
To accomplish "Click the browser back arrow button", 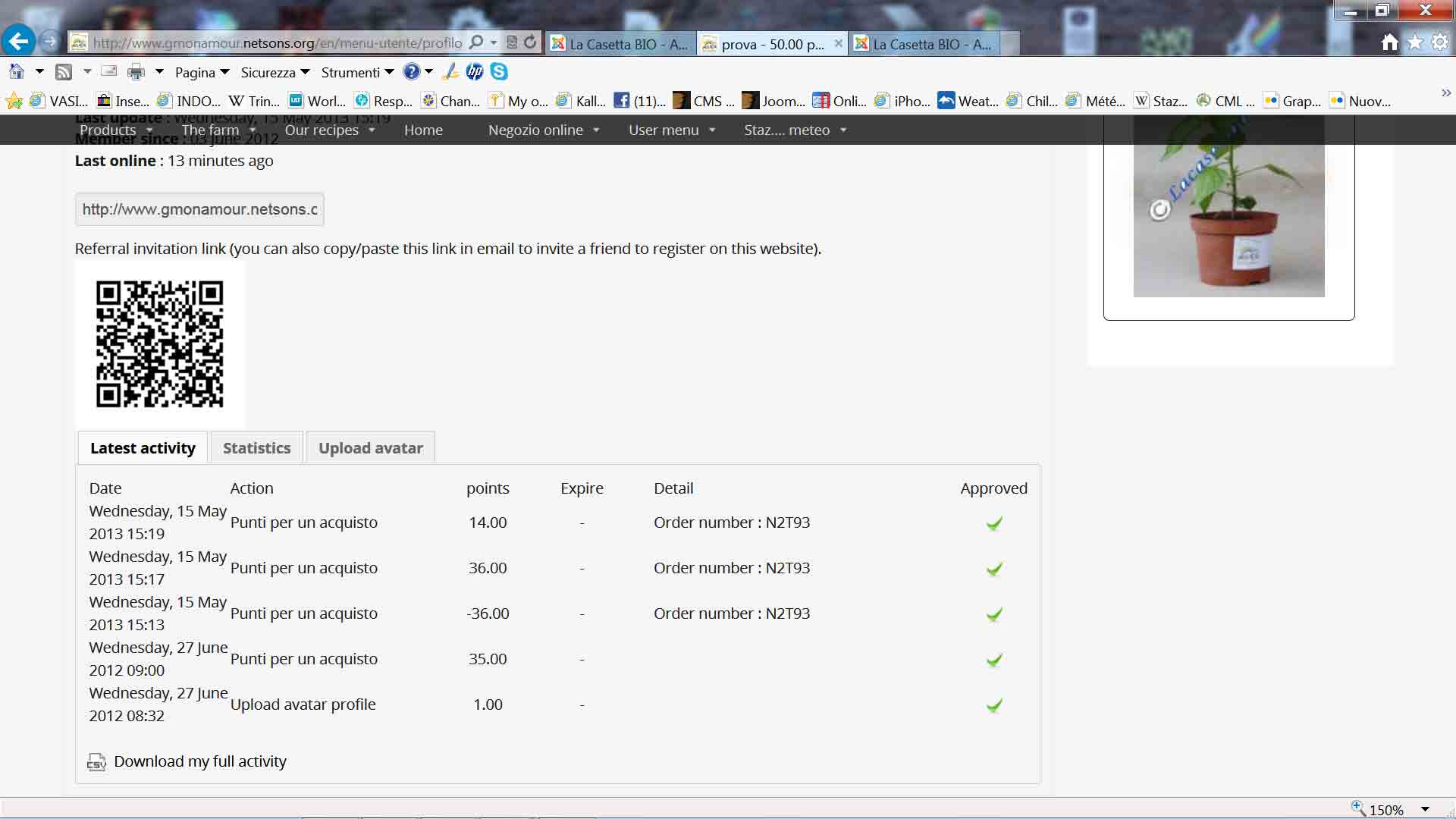I will coord(19,41).
